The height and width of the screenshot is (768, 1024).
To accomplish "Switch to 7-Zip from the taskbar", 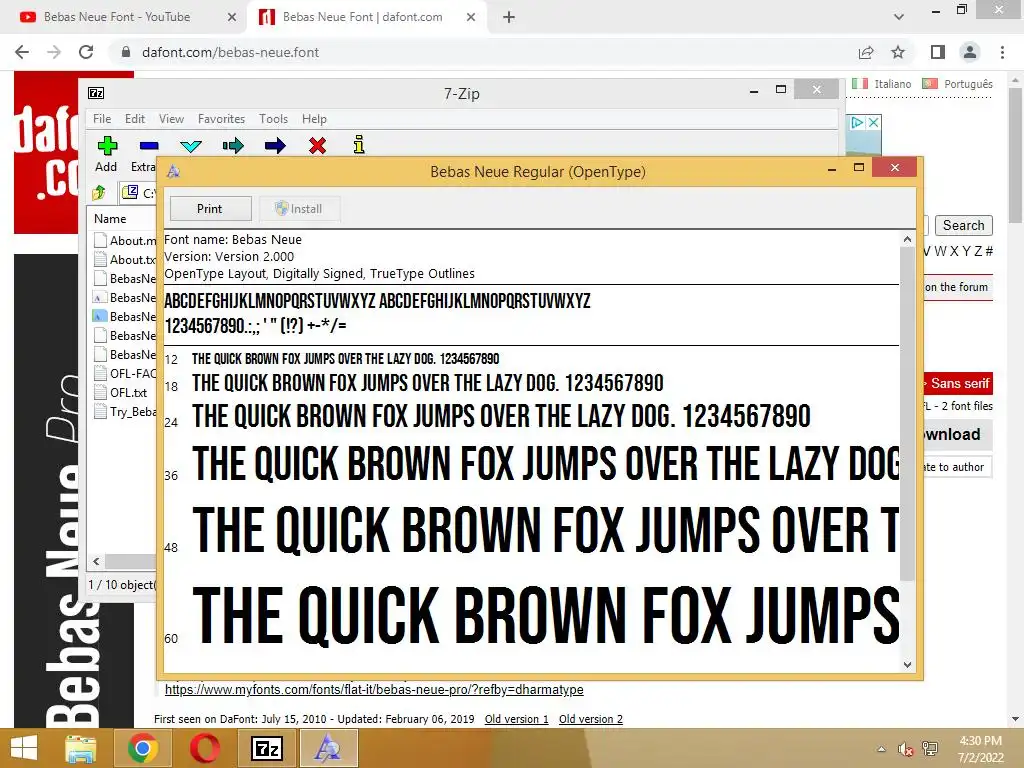I will pyautogui.click(x=266, y=748).
